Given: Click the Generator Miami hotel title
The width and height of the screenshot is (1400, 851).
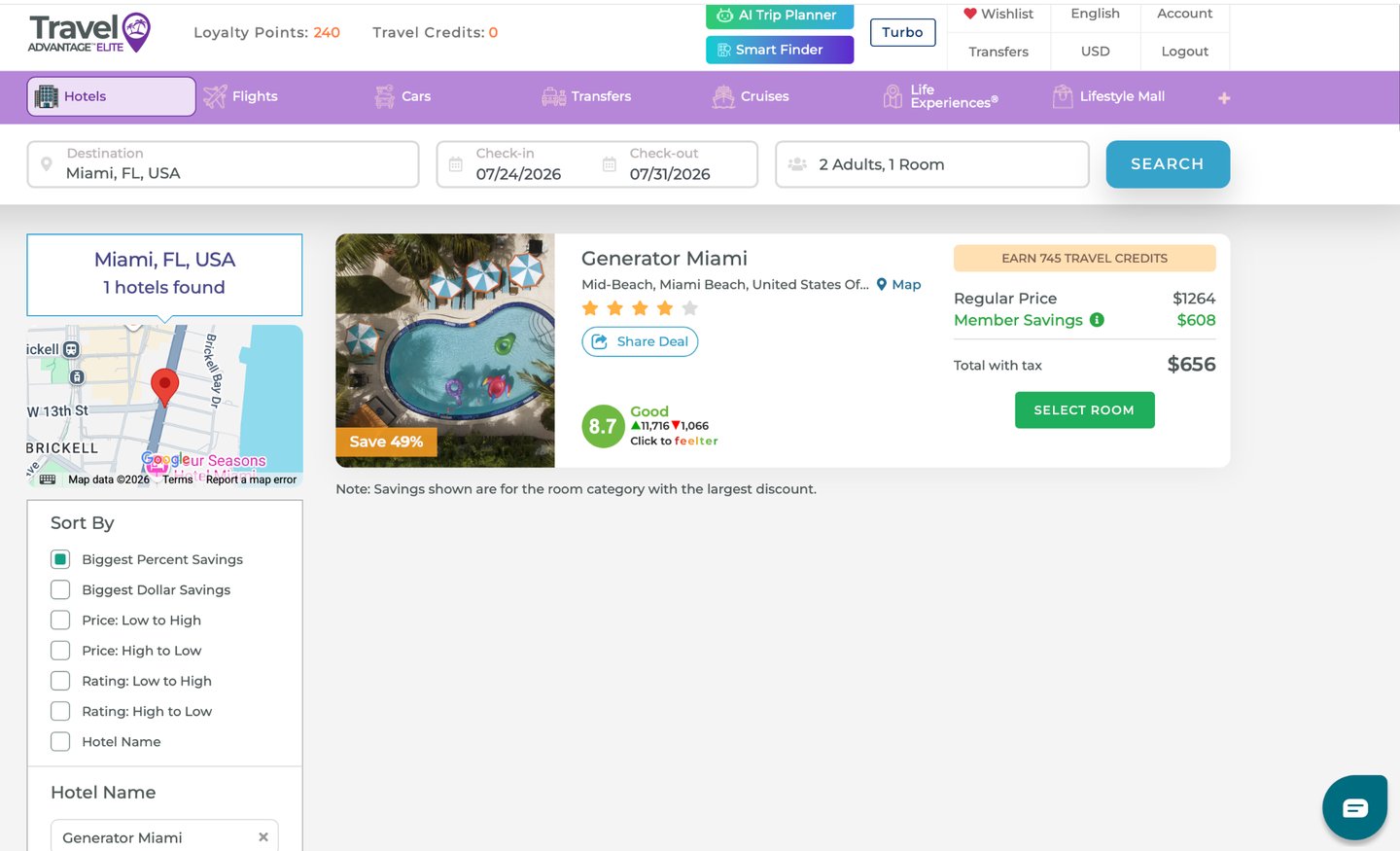Looking at the screenshot, I should tap(664, 258).
